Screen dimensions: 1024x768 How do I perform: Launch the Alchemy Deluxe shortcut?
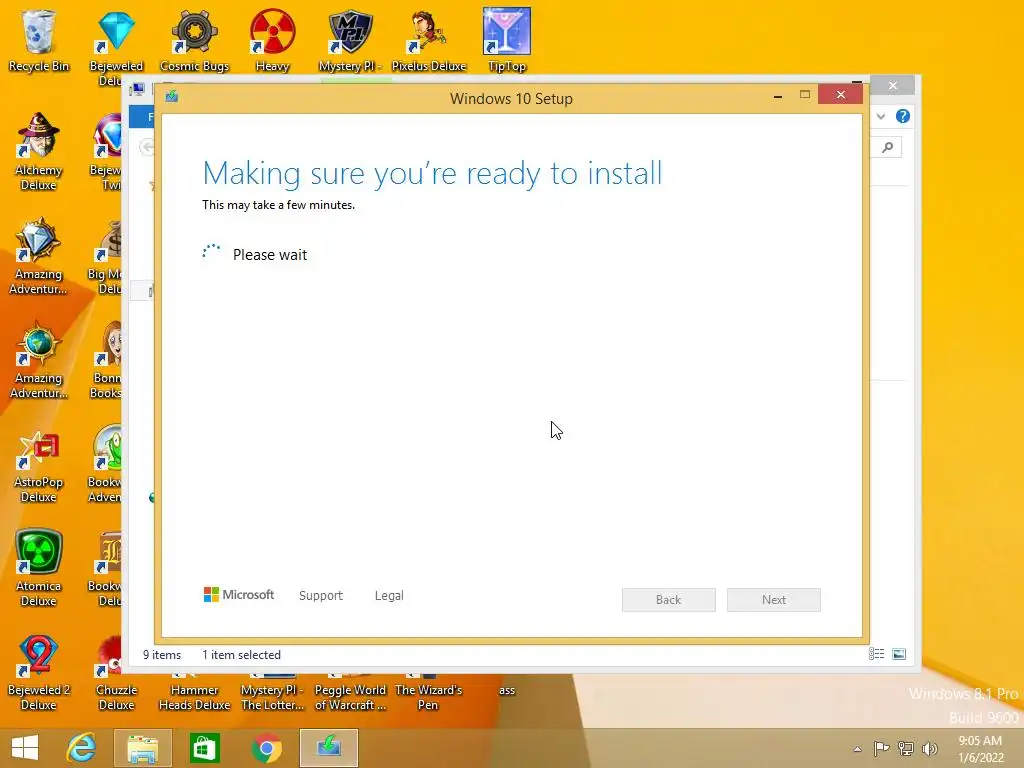(39, 152)
